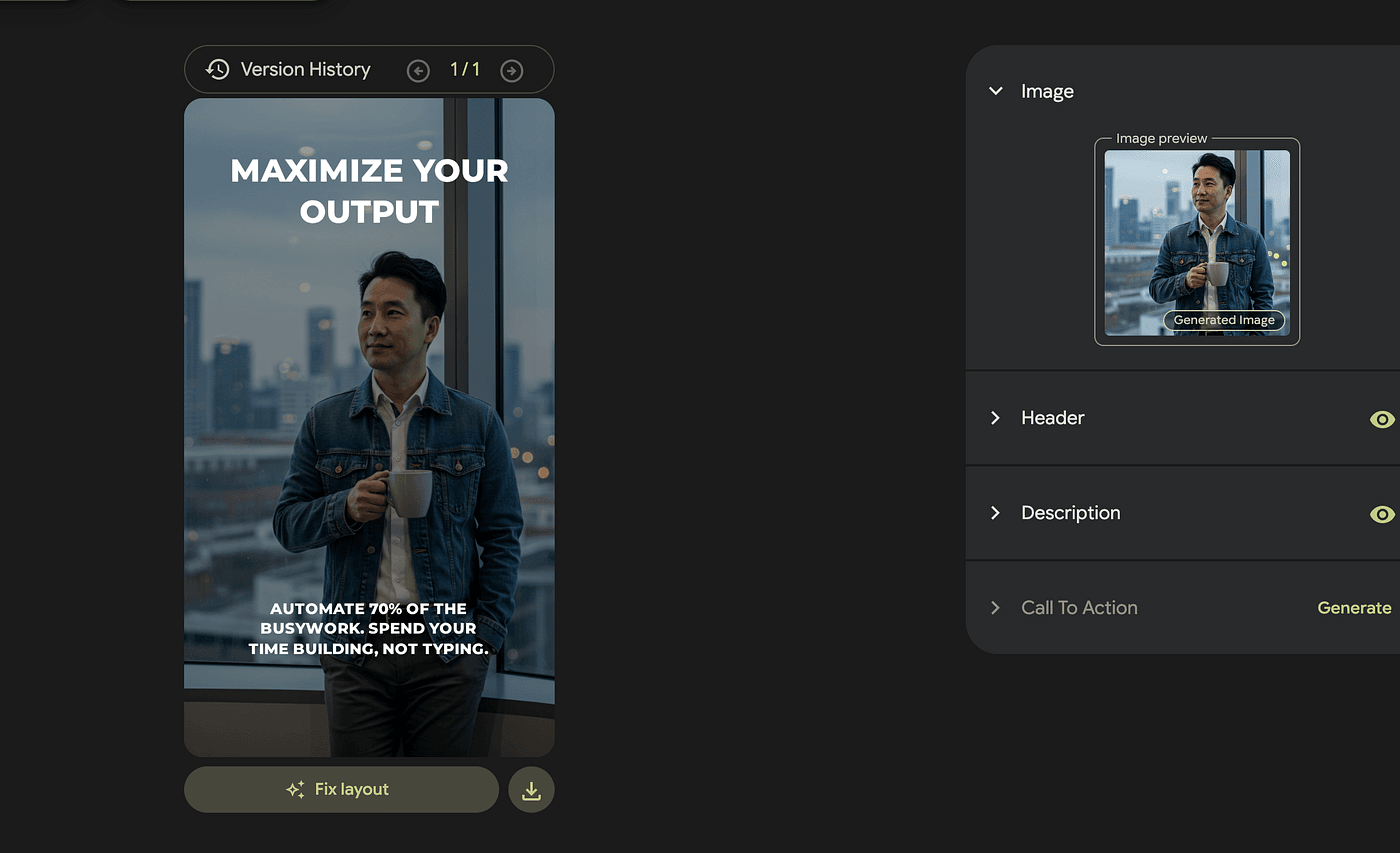Collapse the Image section chevron

pos(995,91)
